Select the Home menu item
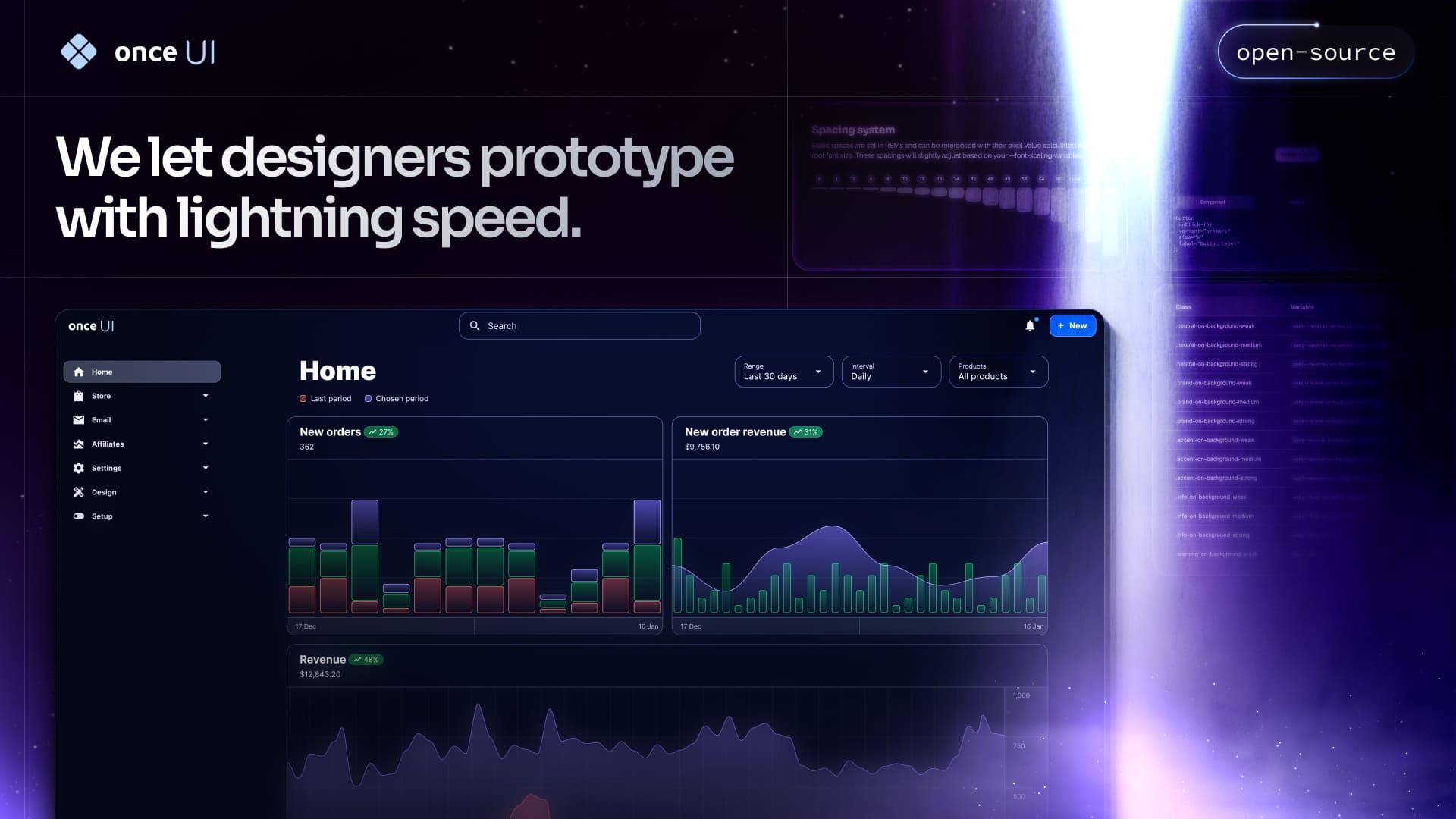Screen dimensions: 1456x819 tap(141, 371)
